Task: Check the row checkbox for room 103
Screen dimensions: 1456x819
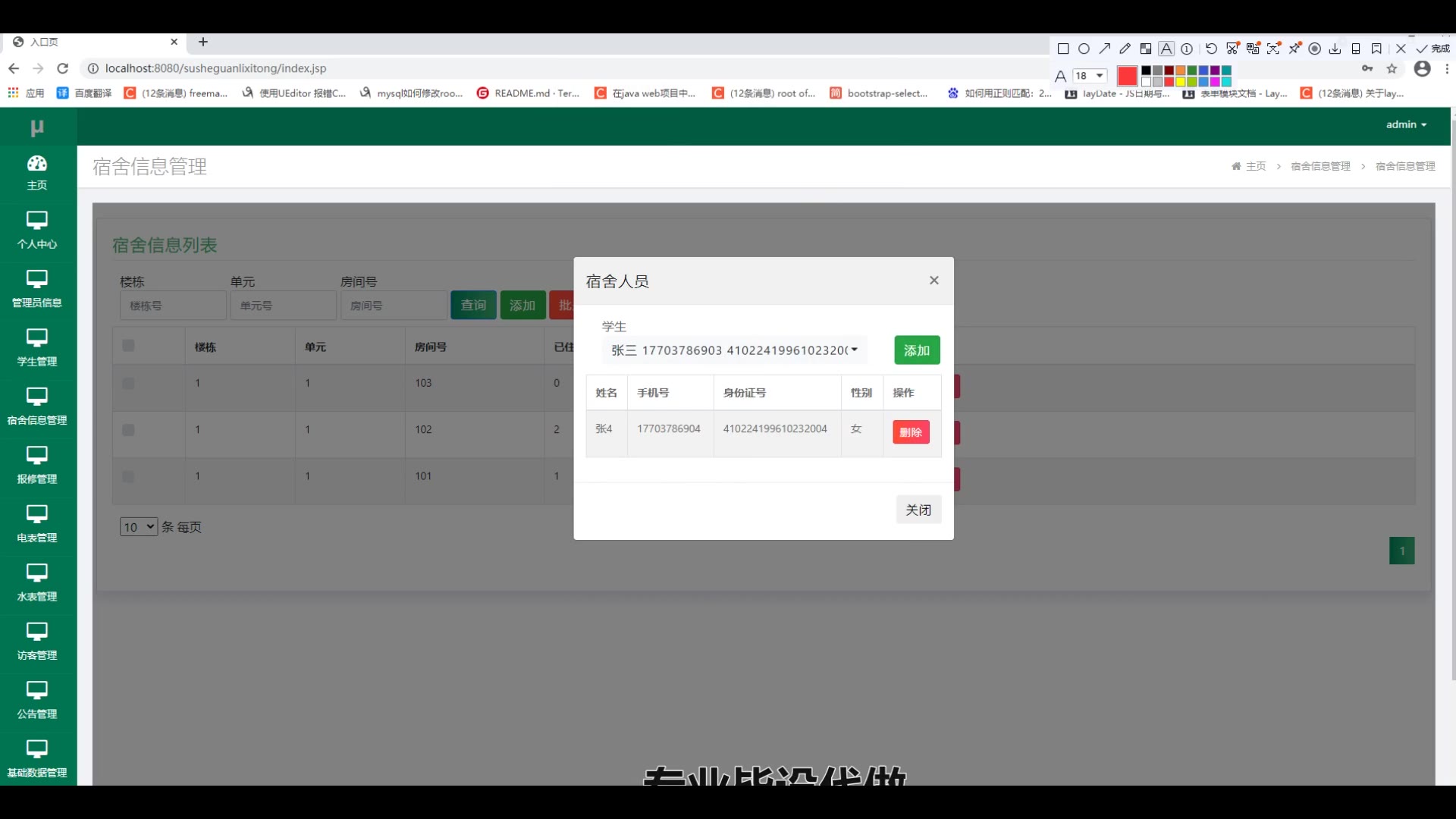Action: pos(128,384)
